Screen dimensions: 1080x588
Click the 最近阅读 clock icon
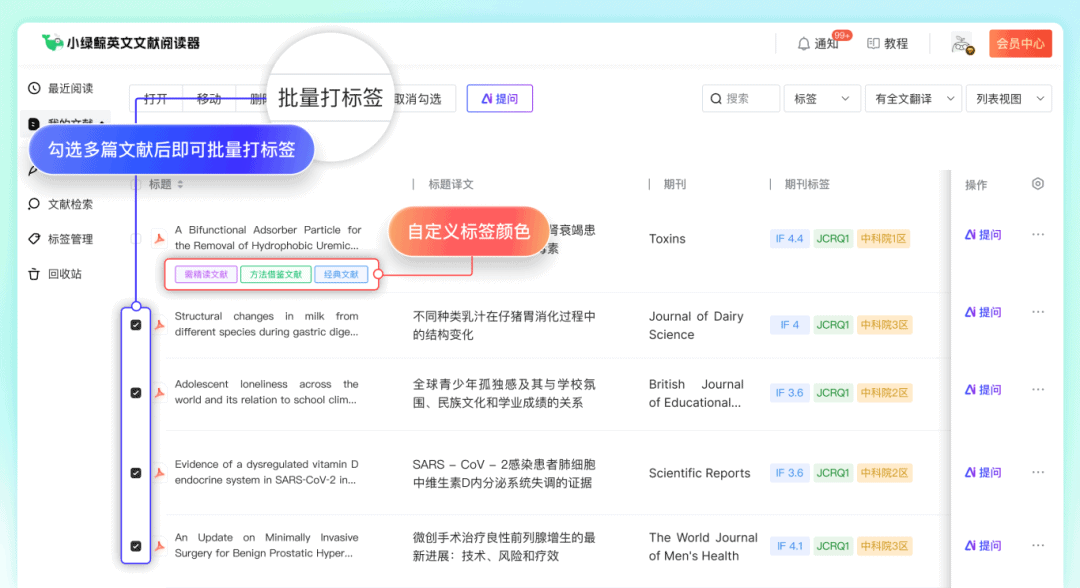[34, 88]
